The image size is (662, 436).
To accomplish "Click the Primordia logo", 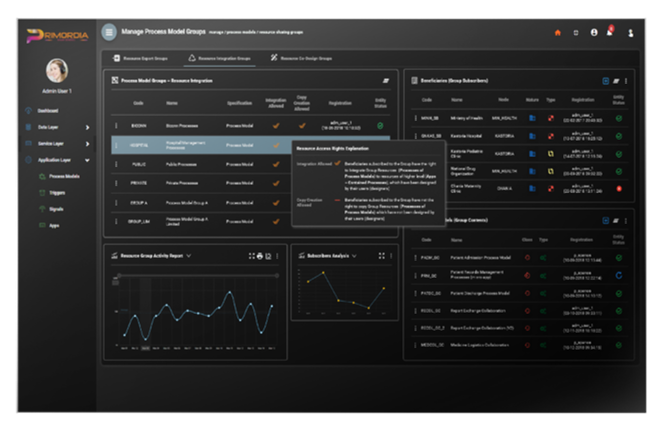I will [x=57, y=36].
